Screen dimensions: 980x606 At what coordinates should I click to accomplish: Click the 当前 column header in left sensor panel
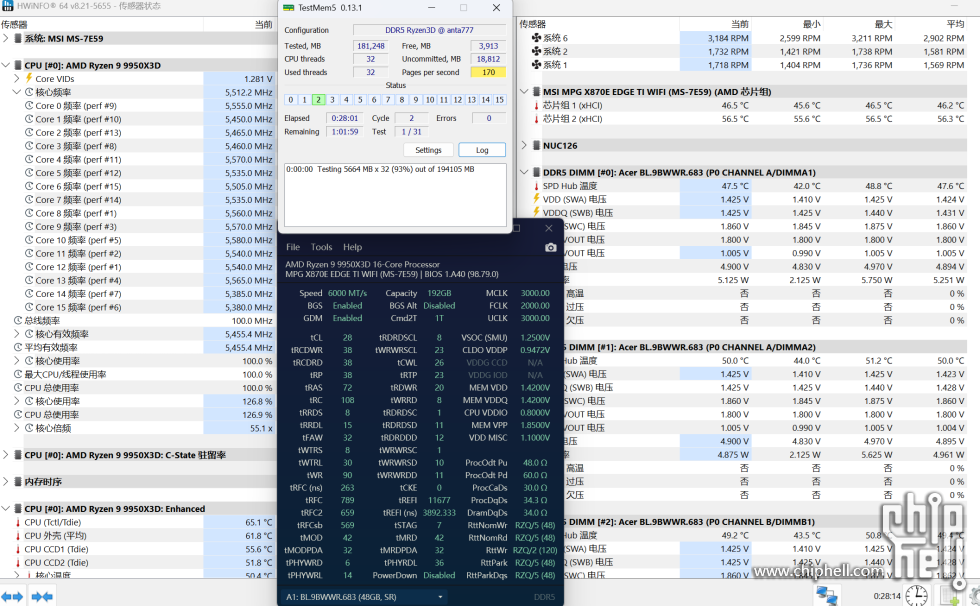[x=263, y=24]
